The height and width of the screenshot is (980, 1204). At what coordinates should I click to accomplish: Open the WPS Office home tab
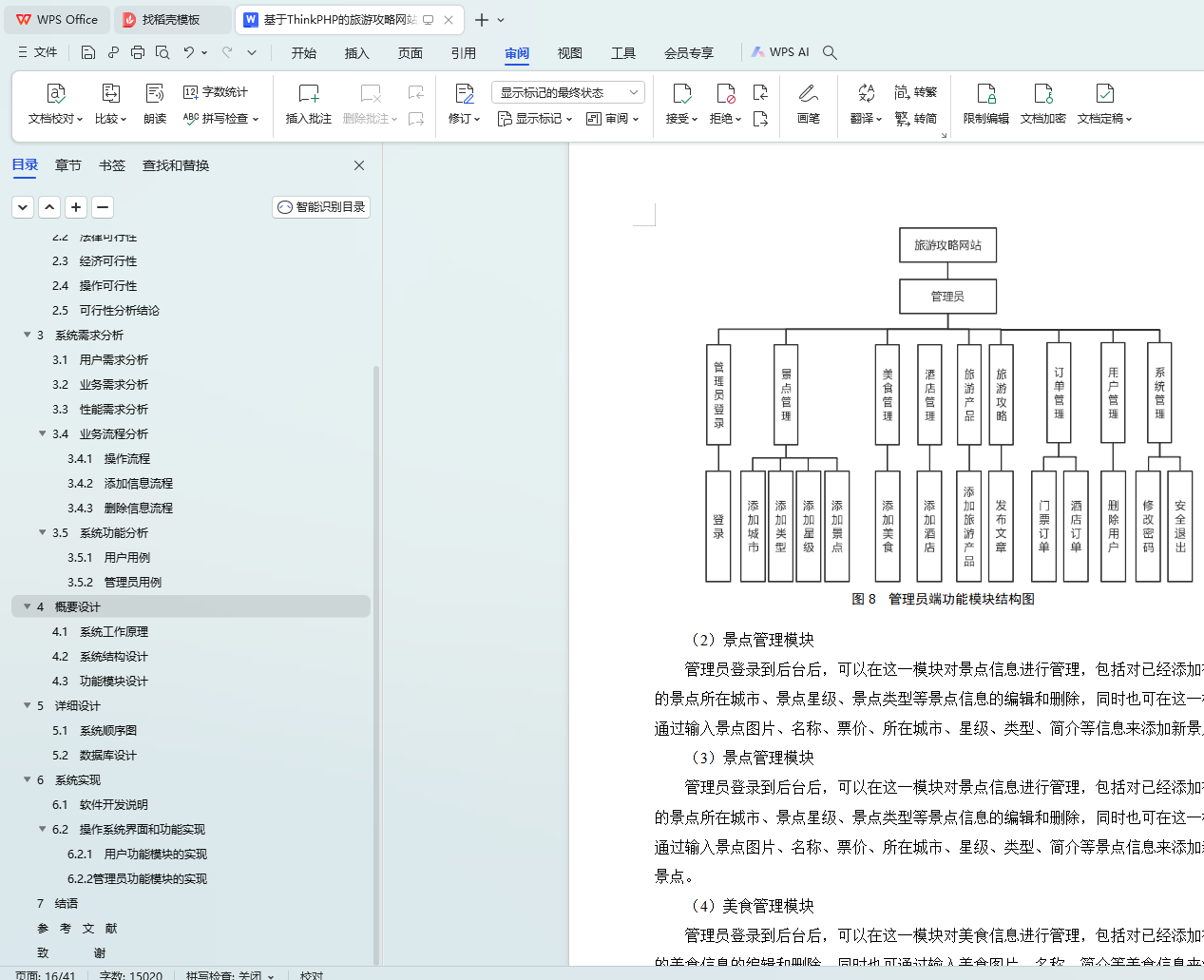click(58, 19)
